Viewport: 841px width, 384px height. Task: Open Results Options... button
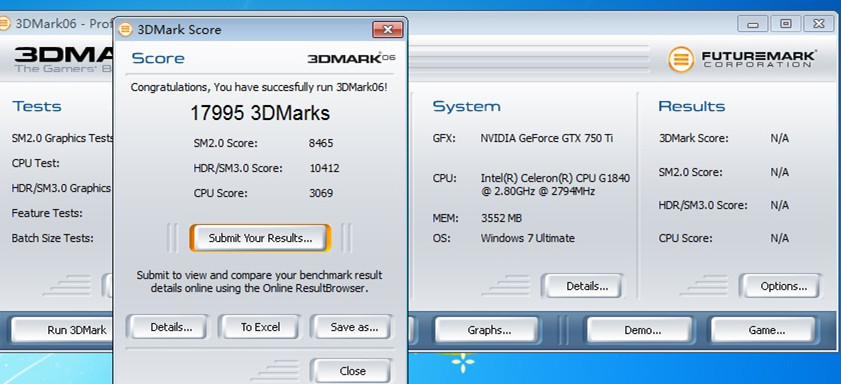click(784, 286)
